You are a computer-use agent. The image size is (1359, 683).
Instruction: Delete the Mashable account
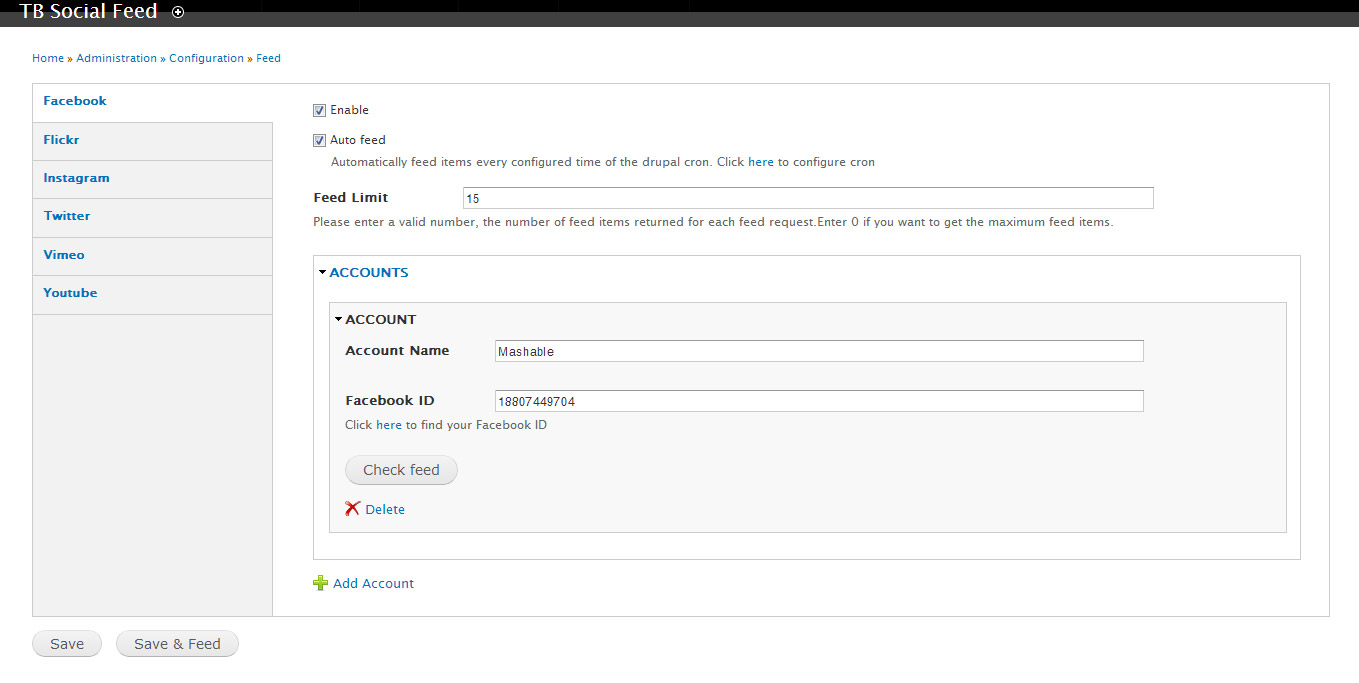tap(385, 509)
